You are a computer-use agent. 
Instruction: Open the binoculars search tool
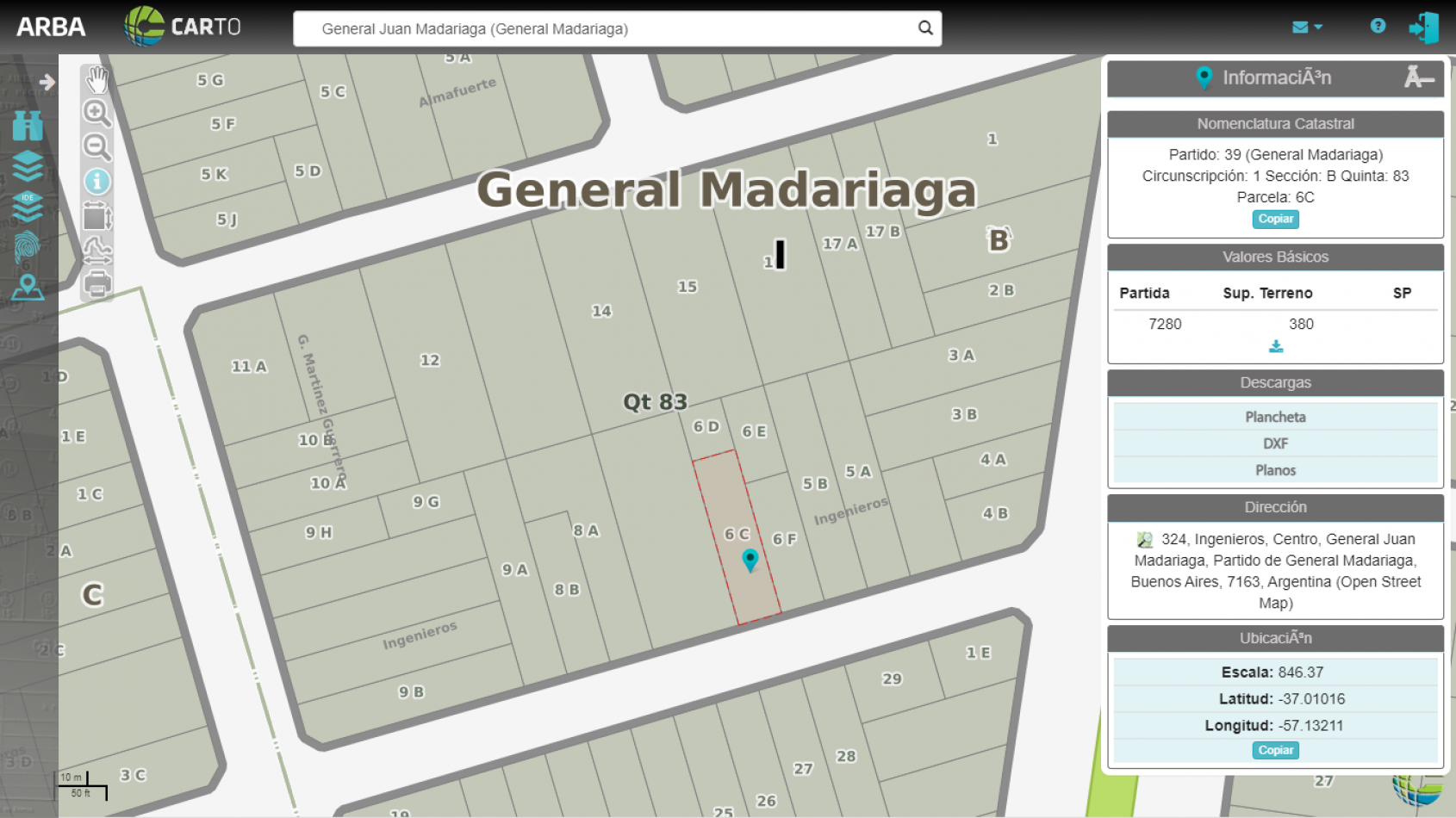[28, 126]
